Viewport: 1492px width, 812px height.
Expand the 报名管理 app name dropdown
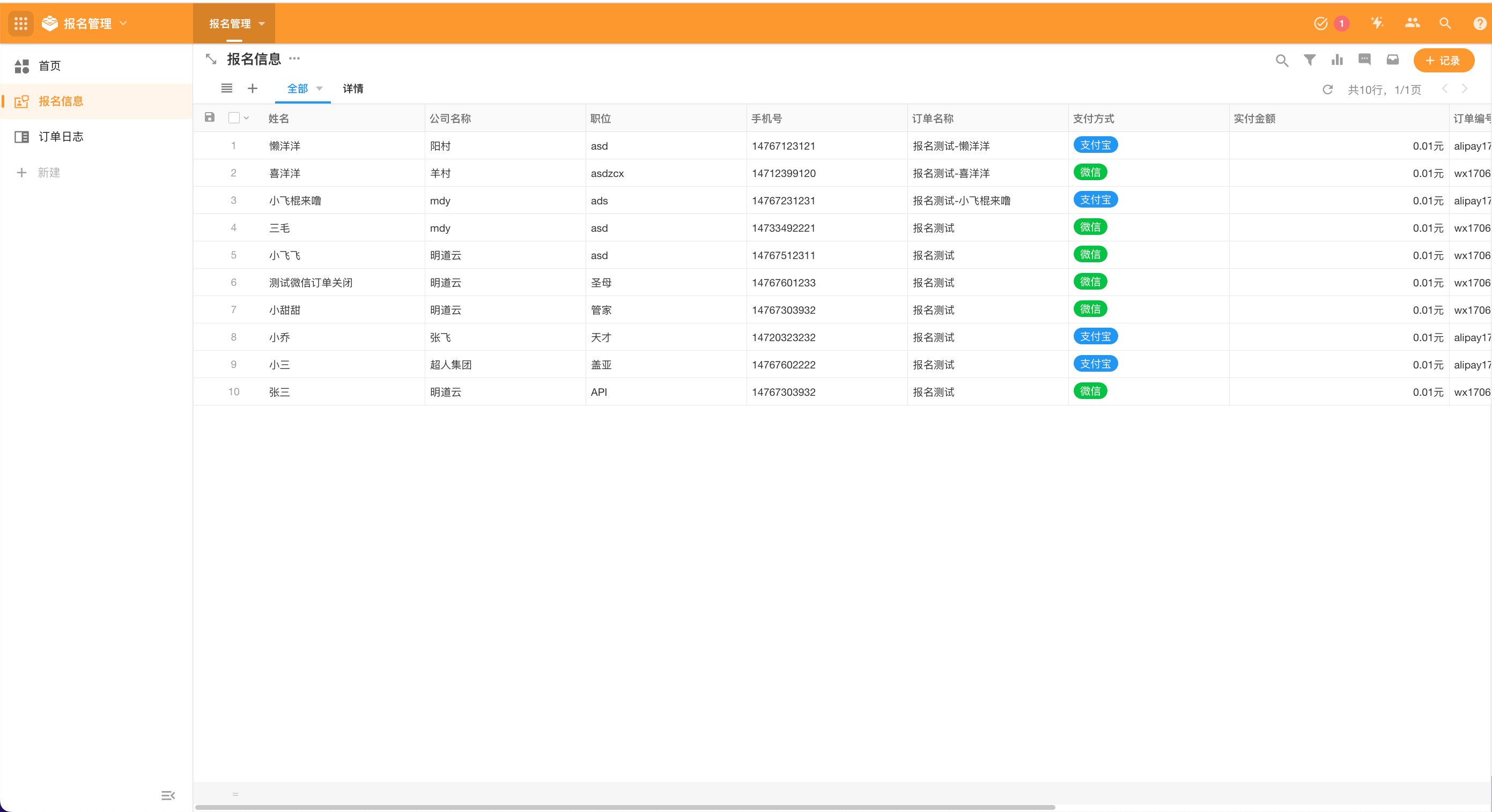click(x=123, y=23)
